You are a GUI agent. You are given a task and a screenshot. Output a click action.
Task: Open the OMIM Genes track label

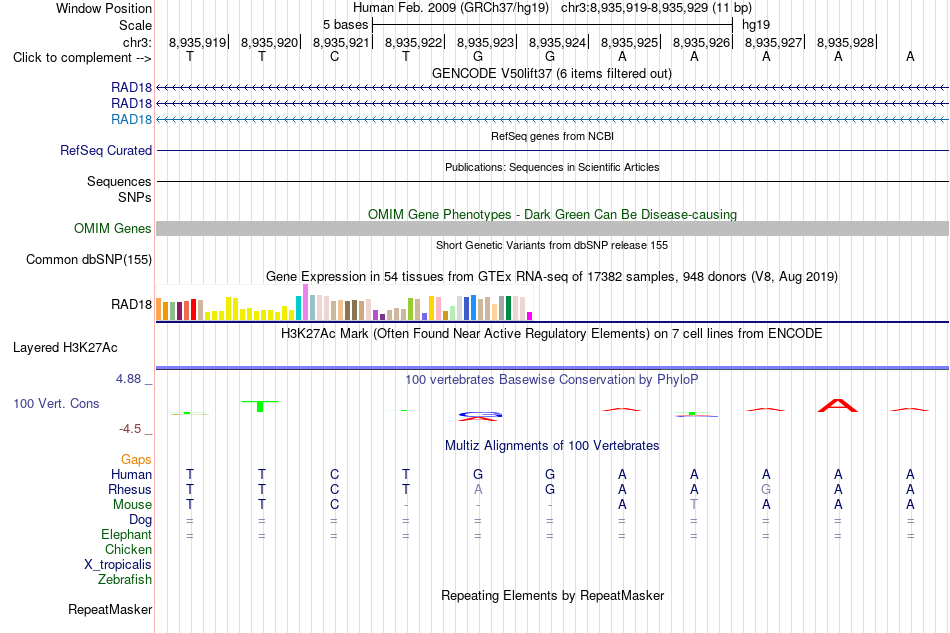pyautogui.click(x=113, y=228)
